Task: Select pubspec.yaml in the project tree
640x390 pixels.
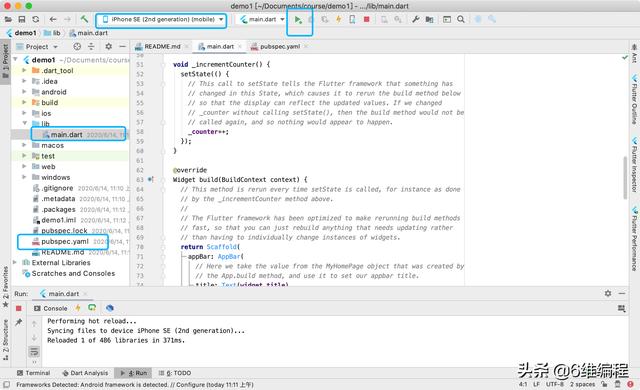Action: (65, 241)
